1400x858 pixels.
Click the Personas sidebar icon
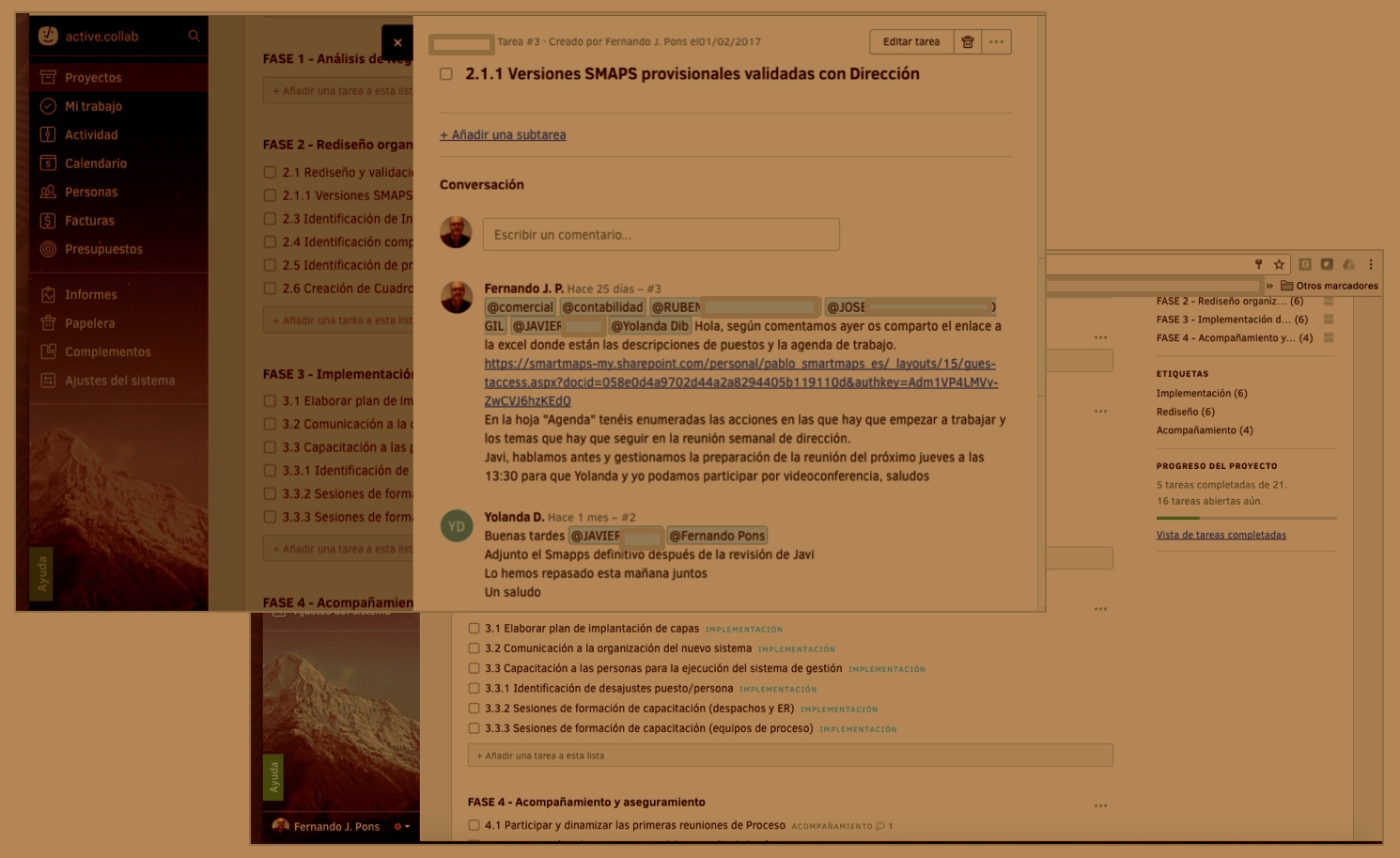coord(48,192)
